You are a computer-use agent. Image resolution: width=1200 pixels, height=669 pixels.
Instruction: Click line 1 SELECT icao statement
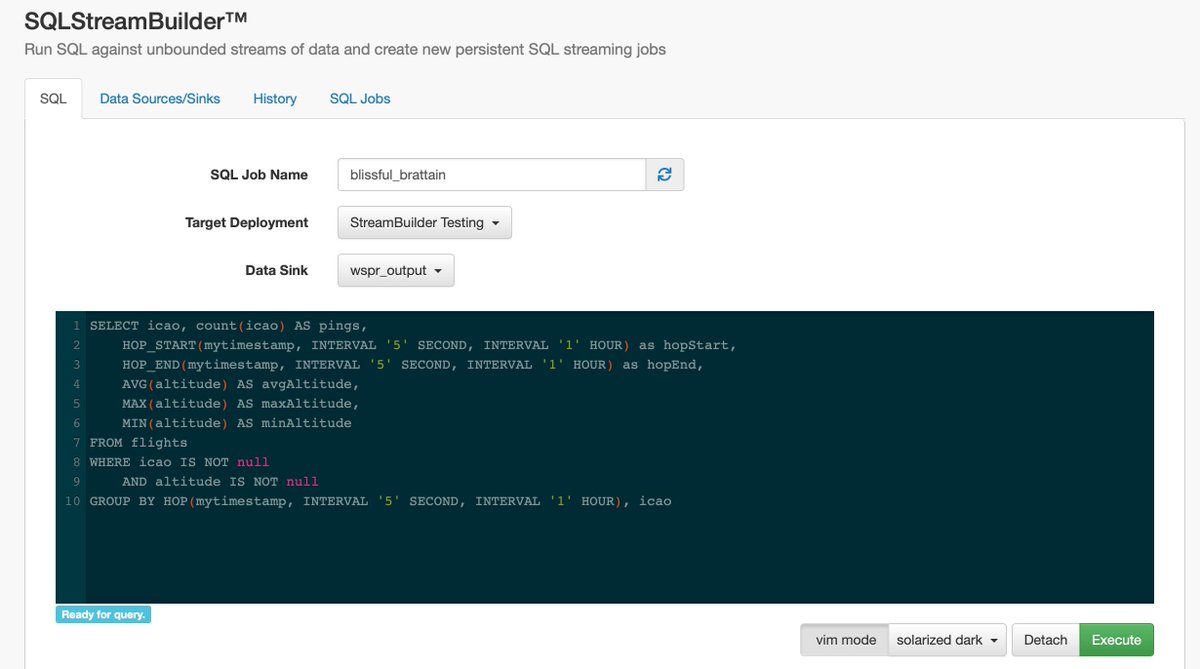pos(229,325)
